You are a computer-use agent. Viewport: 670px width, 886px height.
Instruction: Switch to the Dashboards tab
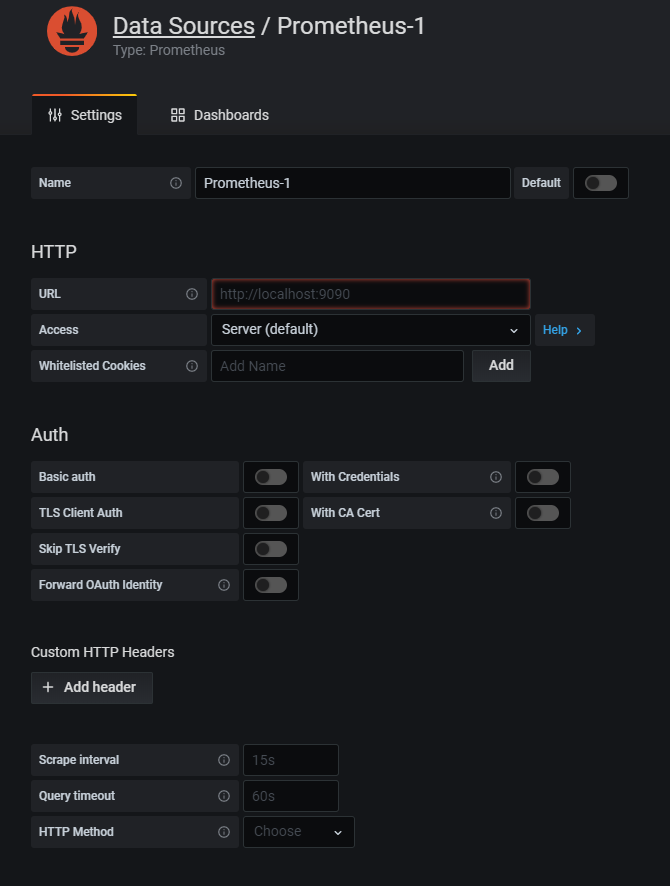tap(220, 115)
